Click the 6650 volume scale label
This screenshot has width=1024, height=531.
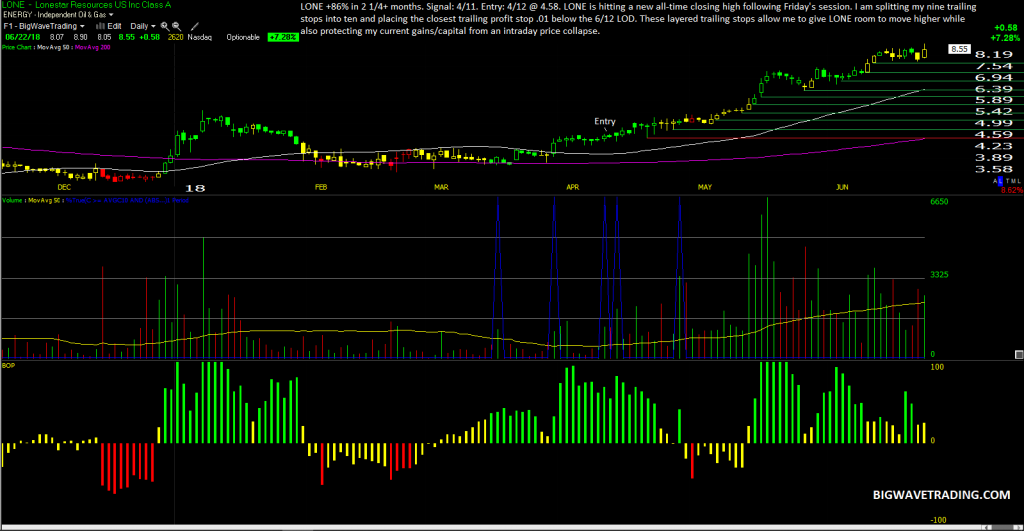click(x=939, y=201)
